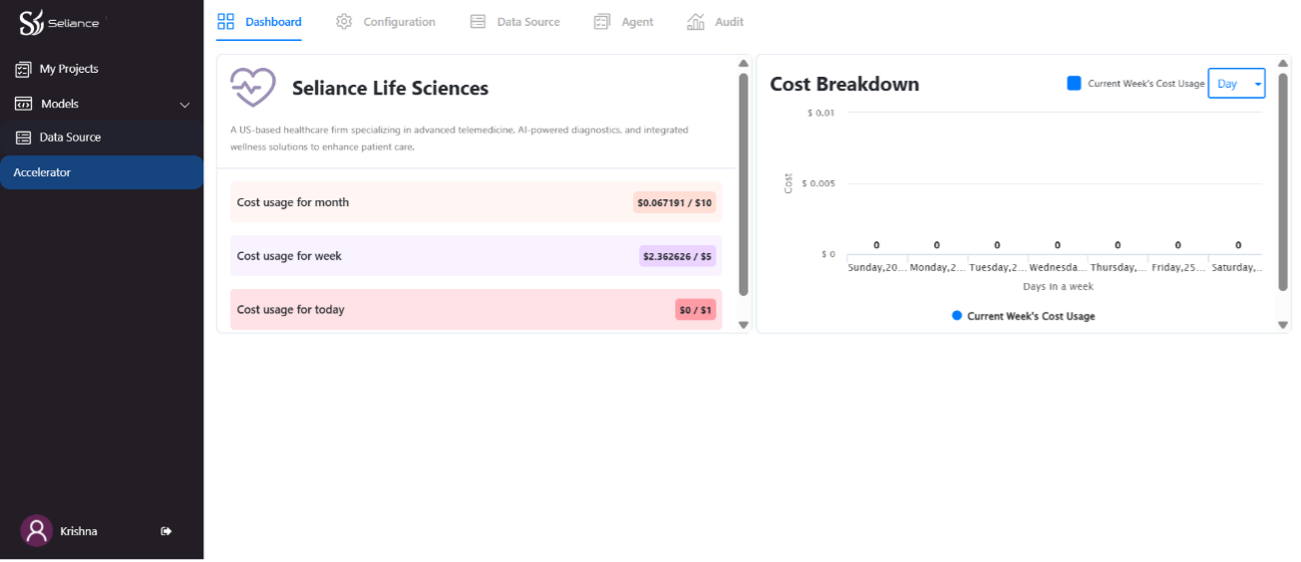Switch to the Agent tab
The height and width of the screenshot is (562, 1301).
click(x=623, y=22)
